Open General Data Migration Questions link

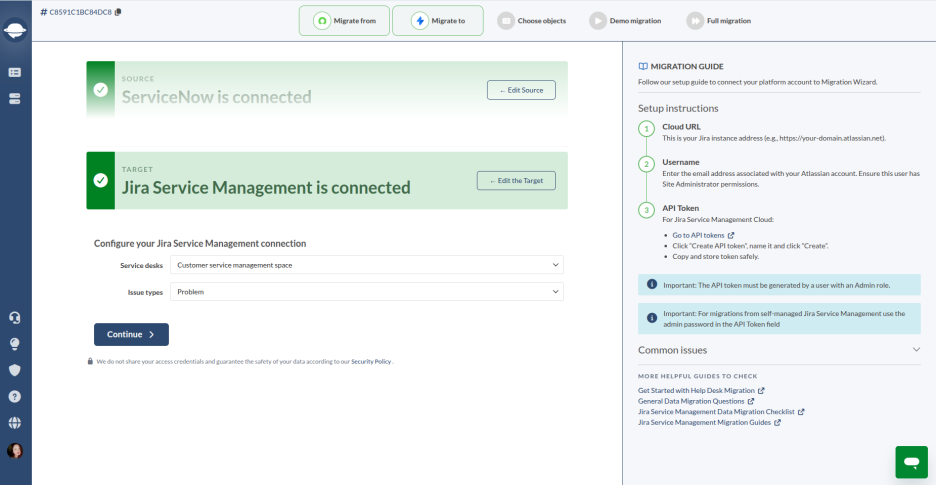(x=695, y=401)
